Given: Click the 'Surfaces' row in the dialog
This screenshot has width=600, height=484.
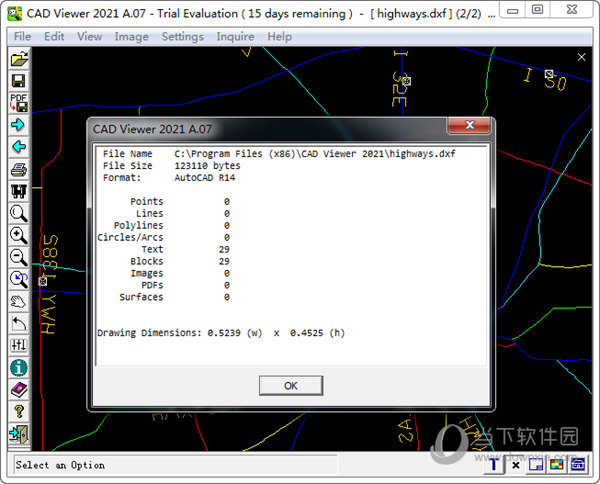Looking at the screenshot, I should tap(174, 297).
